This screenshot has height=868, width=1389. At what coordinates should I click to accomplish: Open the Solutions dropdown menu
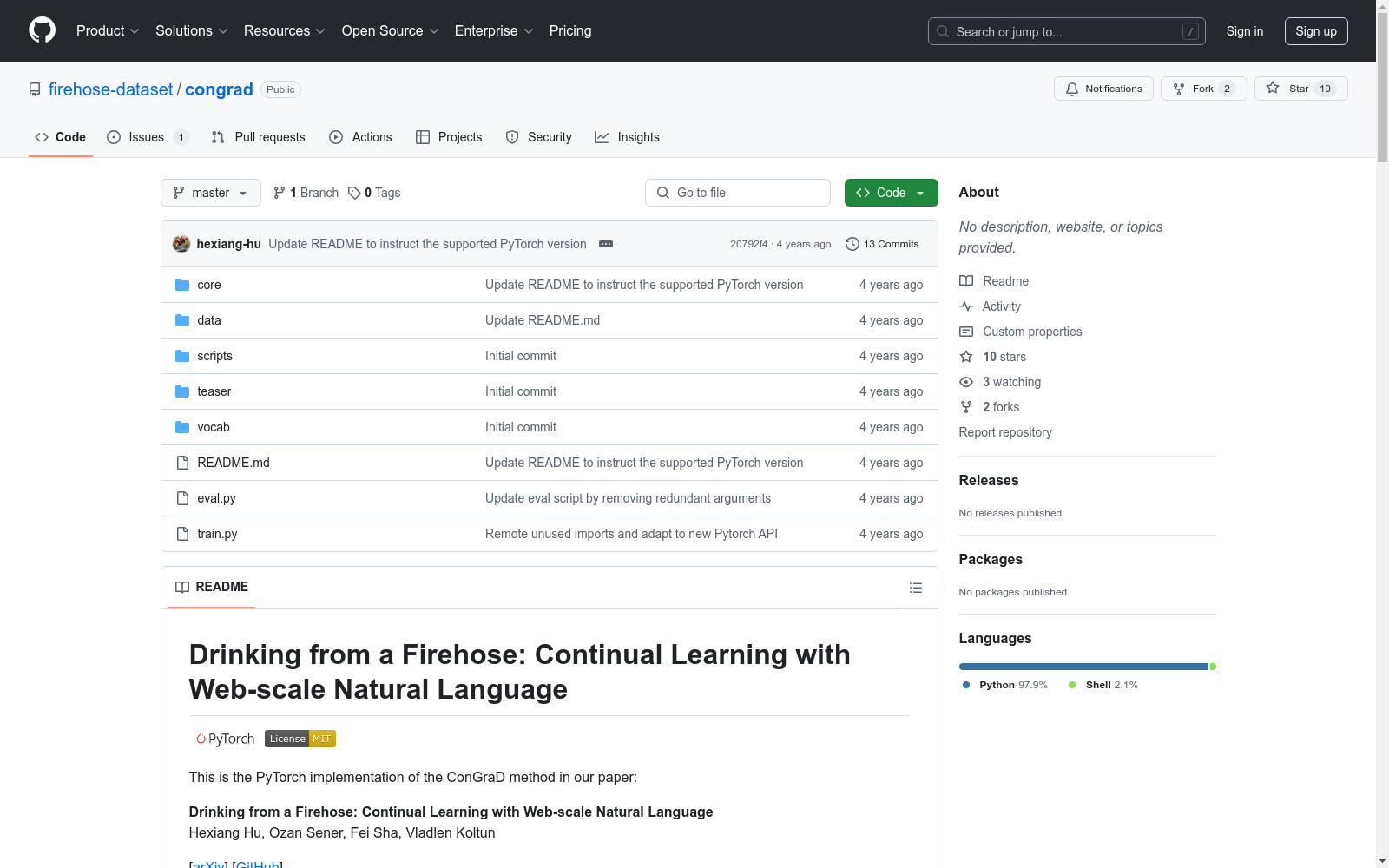coord(192,31)
